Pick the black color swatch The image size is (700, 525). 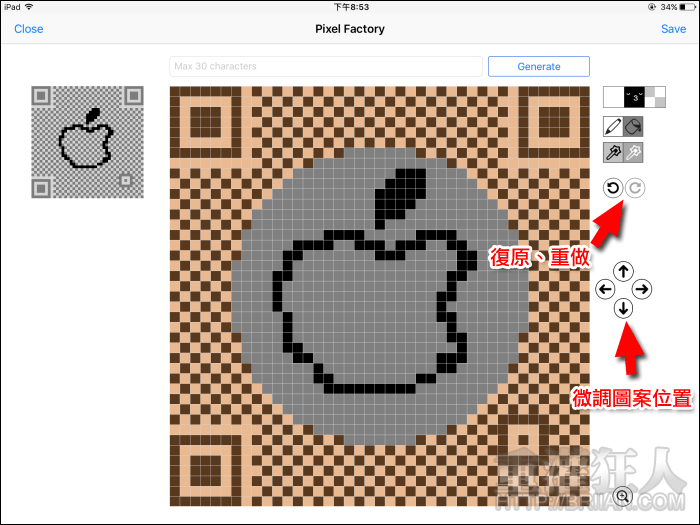(x=634, y=97)
